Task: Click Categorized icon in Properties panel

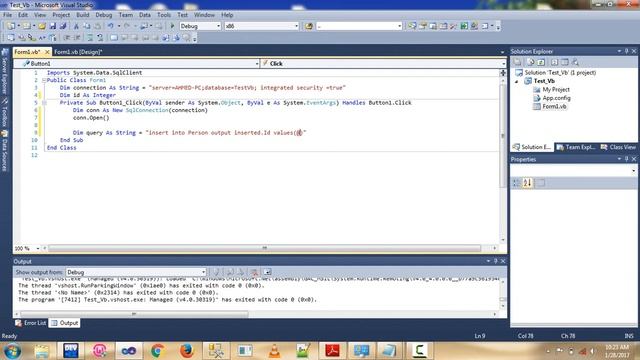Action: 517,183
